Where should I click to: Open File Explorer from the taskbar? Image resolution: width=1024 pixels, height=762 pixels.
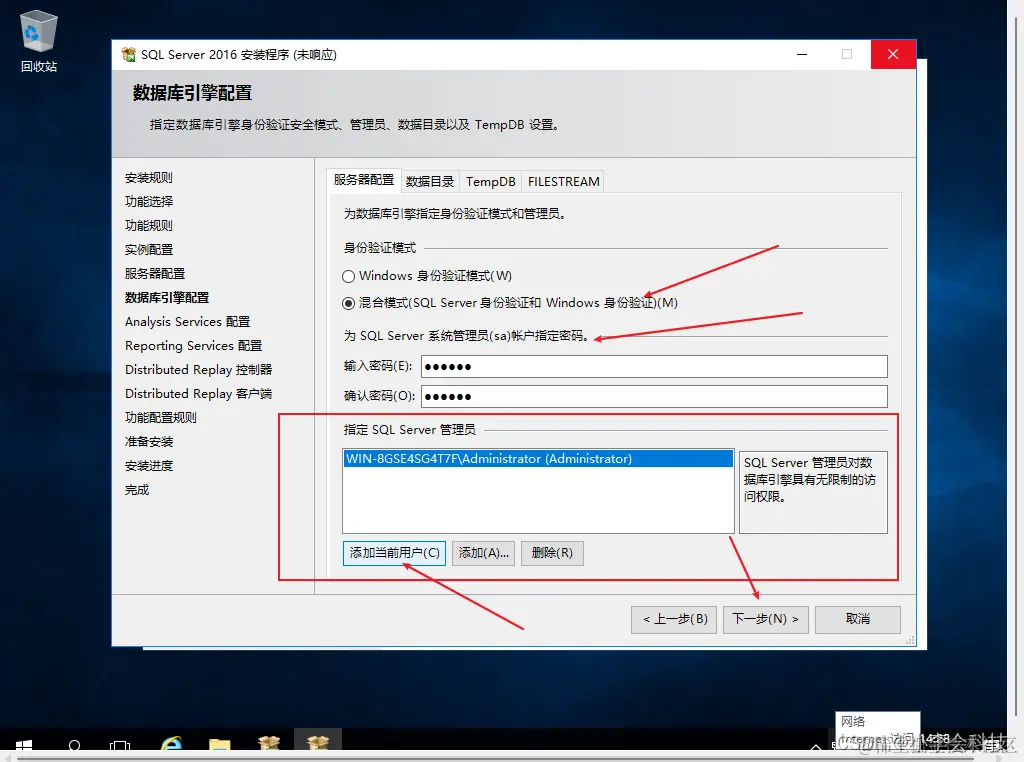[x=219, y=745]
